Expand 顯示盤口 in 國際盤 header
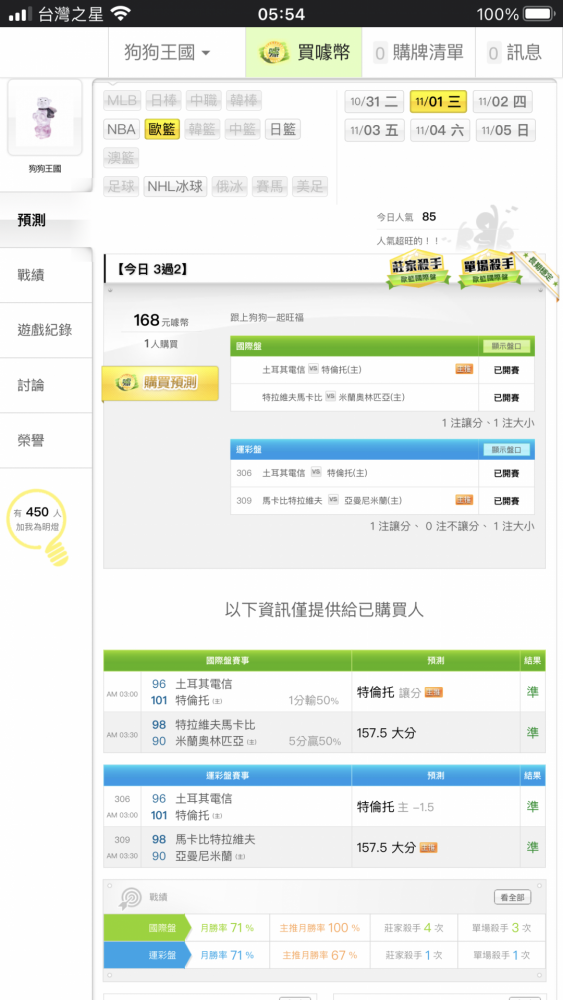Screen dimensions: 563x1000 coord(507,346)
